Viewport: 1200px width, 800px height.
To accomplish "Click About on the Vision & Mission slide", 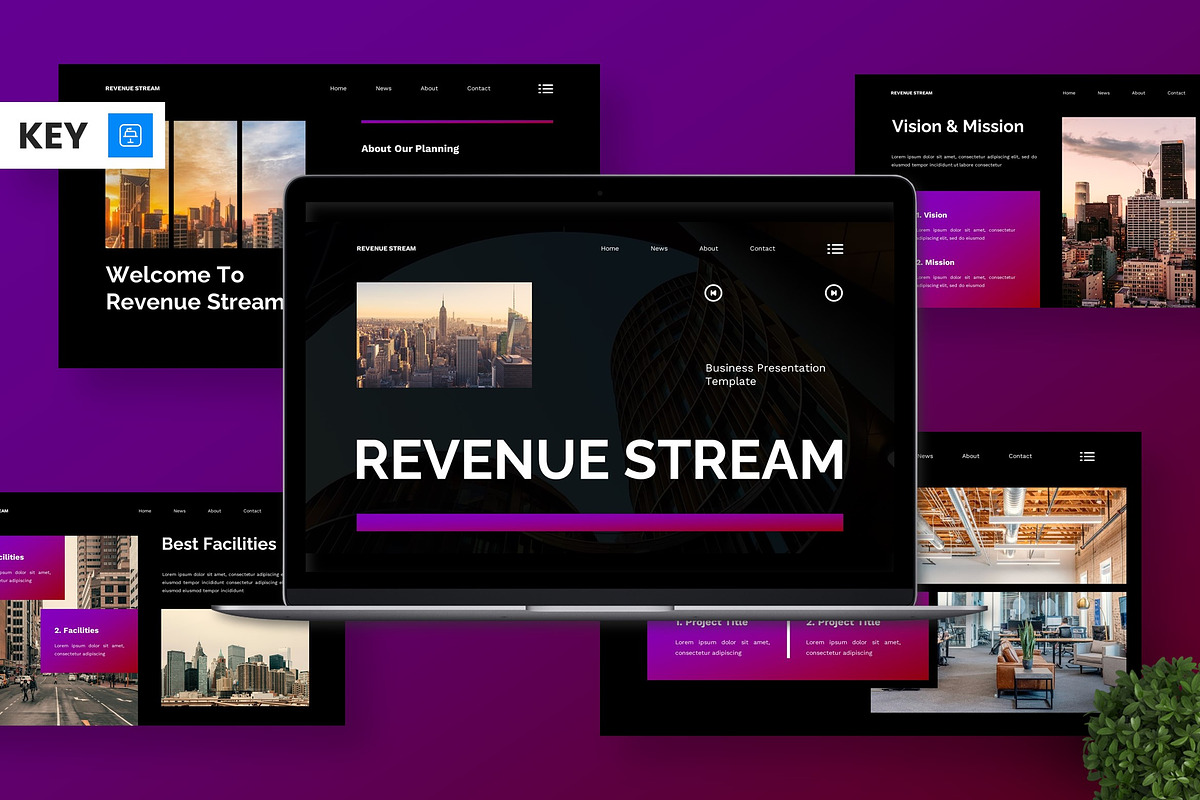I will 1138,93.
